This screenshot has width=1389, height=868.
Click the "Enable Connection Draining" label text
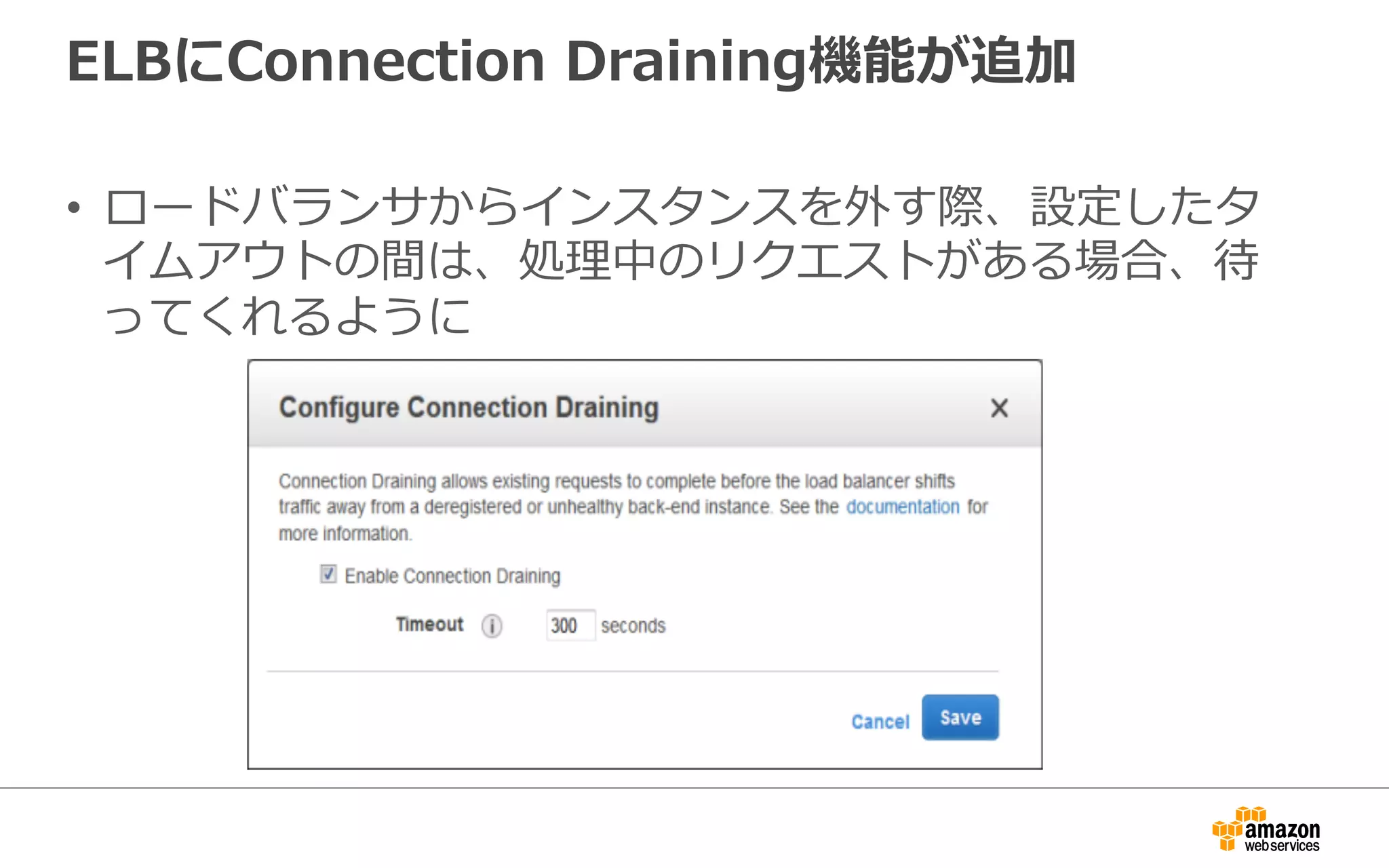point(452,576)
